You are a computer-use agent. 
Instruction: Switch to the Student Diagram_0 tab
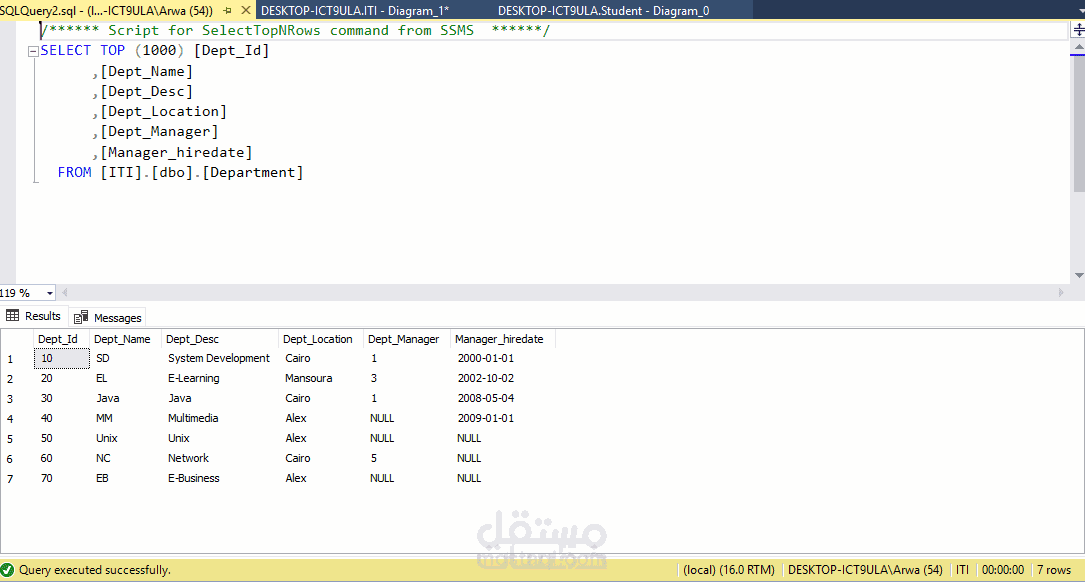coord(603,10)
